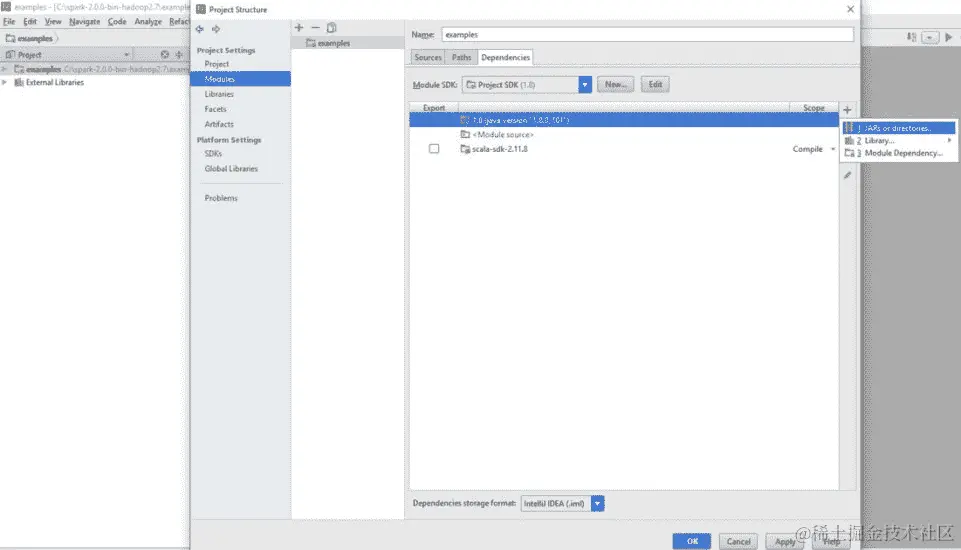The image size is (961, 550).
Task: Click the forward navigation arrow in Project Structure
Action: [216, 29]
